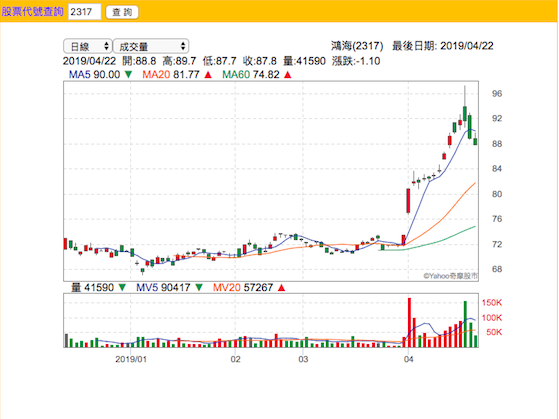
Task: Click the tall green volume bar near chart end
Action: click(x=465, y=324)
